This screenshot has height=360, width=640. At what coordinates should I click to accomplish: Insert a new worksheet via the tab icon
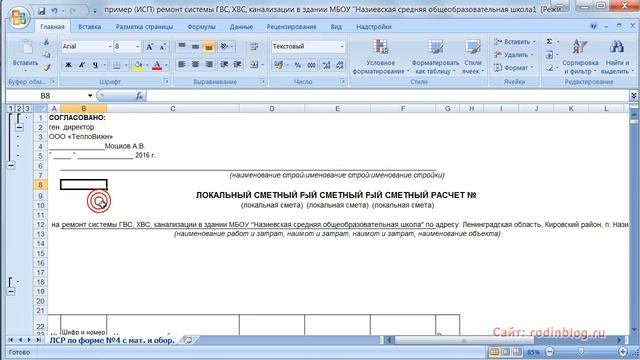pyautogui.click(x=187, y=340)
